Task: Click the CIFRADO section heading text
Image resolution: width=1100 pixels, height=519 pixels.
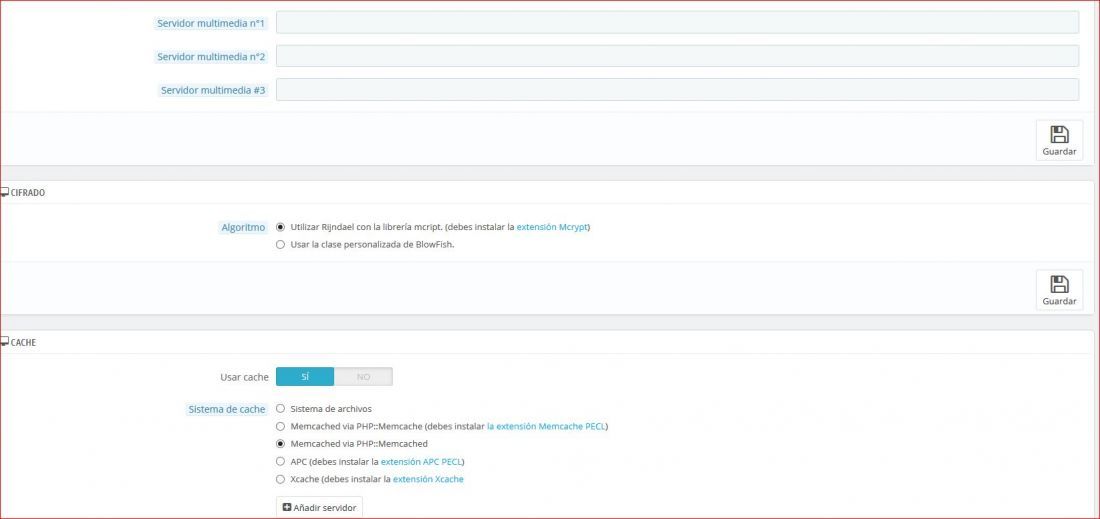Action: [x=28, y=193]
